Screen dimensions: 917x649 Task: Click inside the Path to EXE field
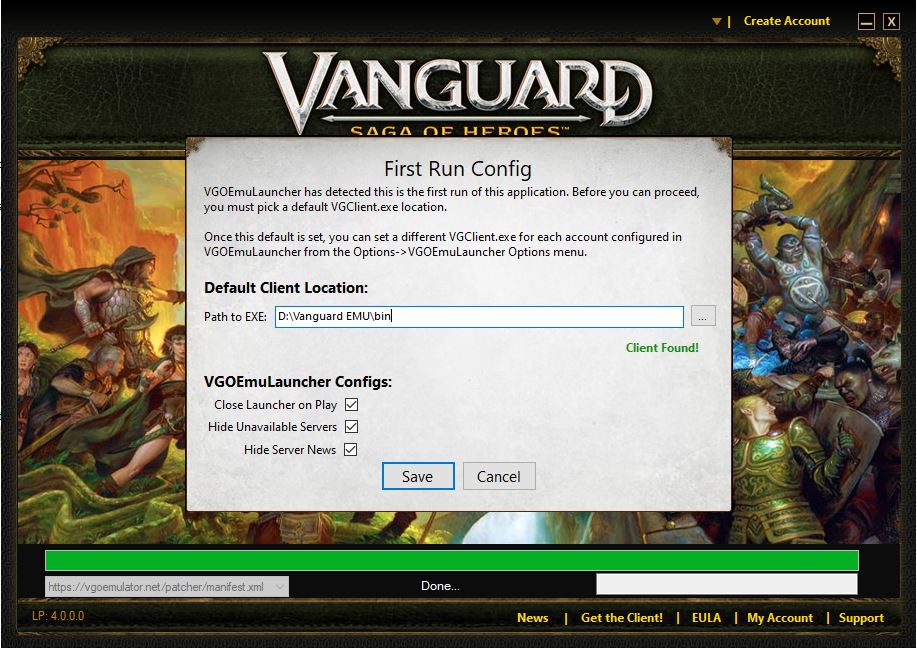point(479,316)
